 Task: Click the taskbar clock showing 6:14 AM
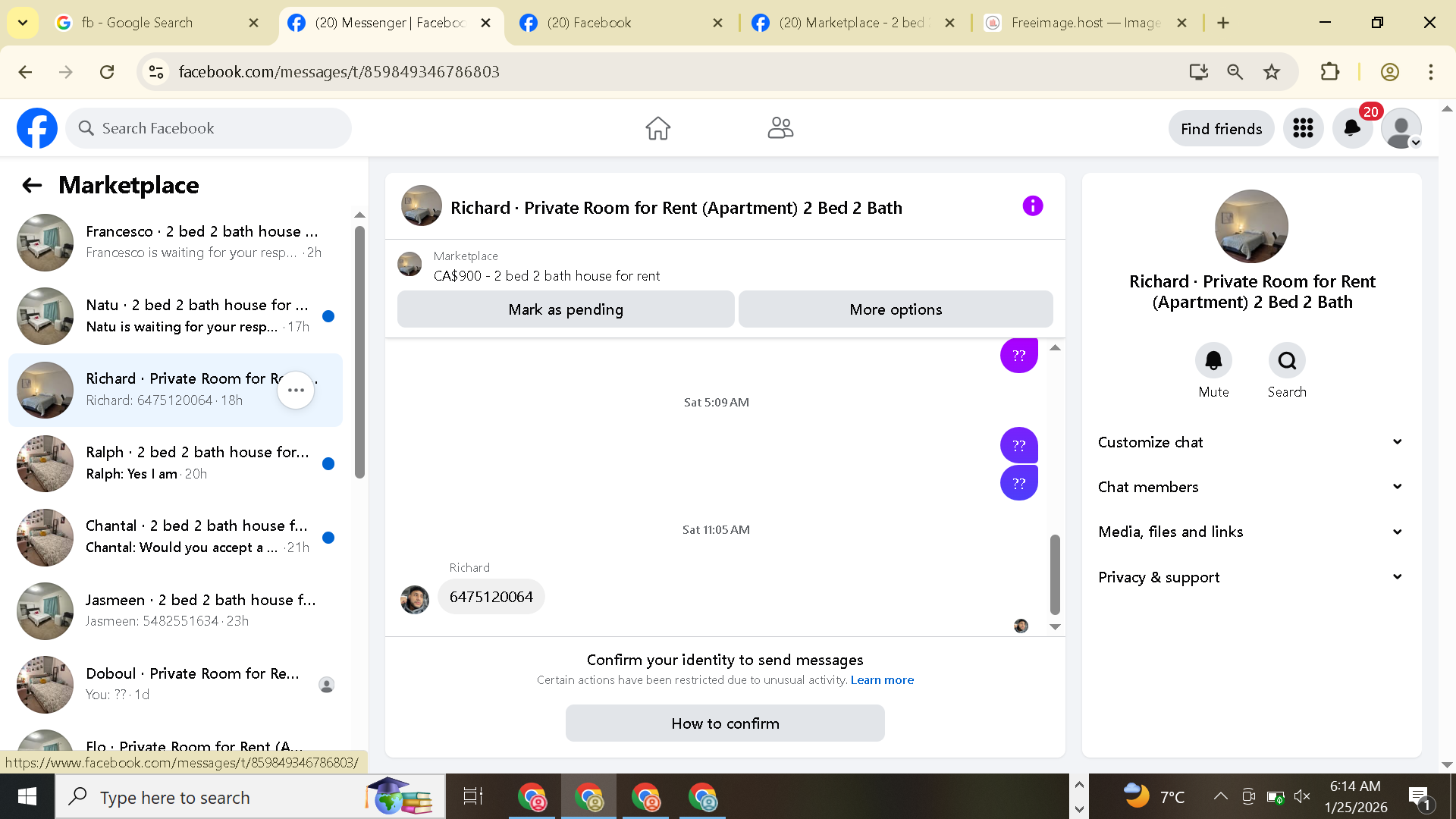tap(1356, 797)
